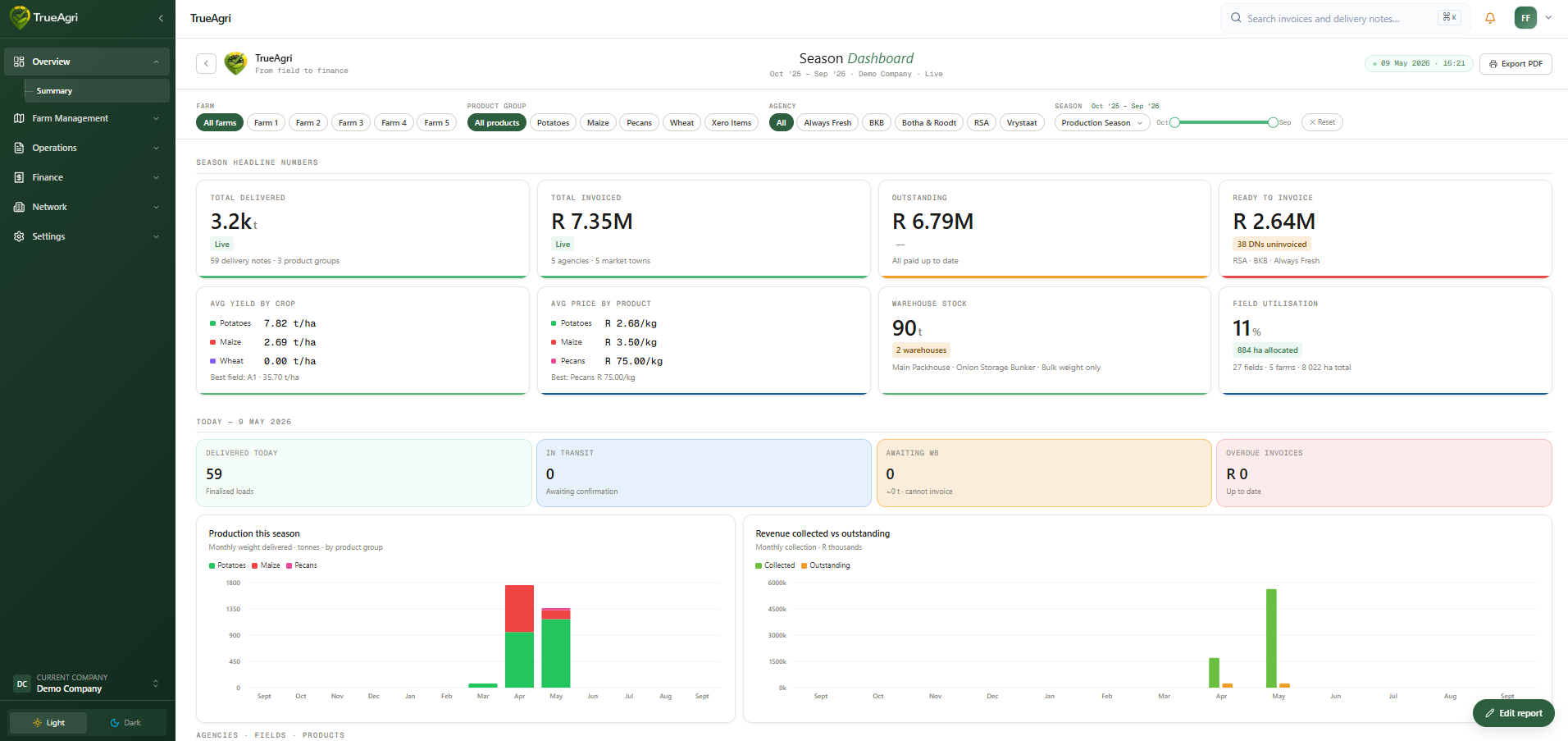Open Finance menu
The width and height of the screenshot is (1568, 741).
click(87, 177)
